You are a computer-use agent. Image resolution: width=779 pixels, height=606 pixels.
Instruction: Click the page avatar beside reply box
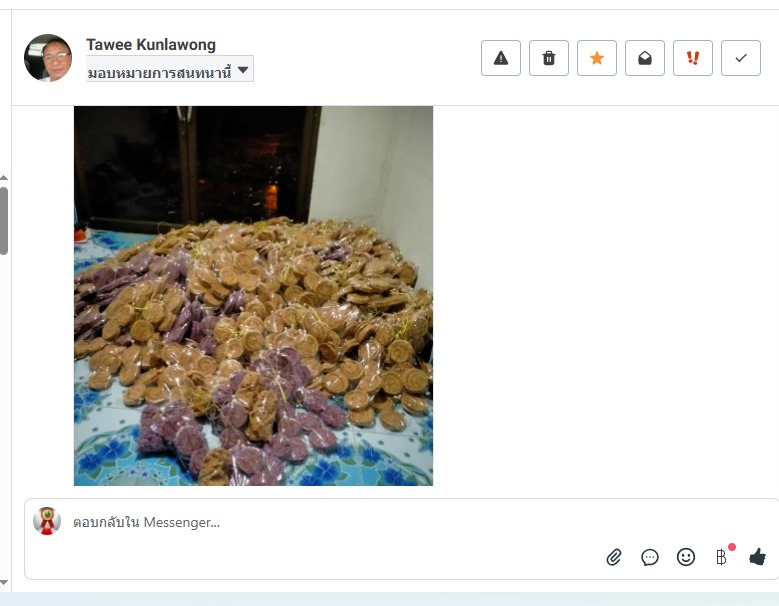(x=47, y=521)
